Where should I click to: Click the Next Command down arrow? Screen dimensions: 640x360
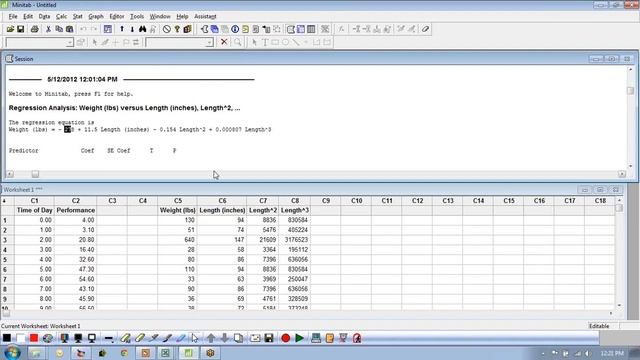[132, 29]
